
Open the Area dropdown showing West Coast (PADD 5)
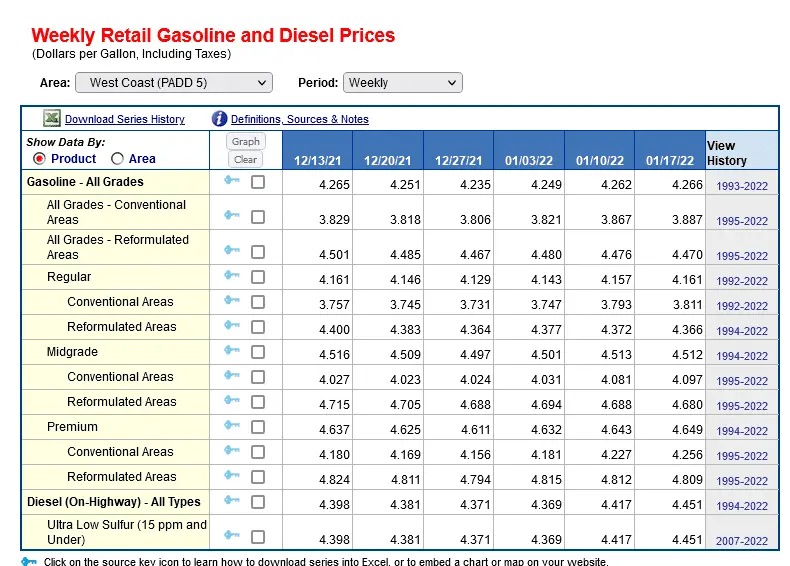pos(174,83)
